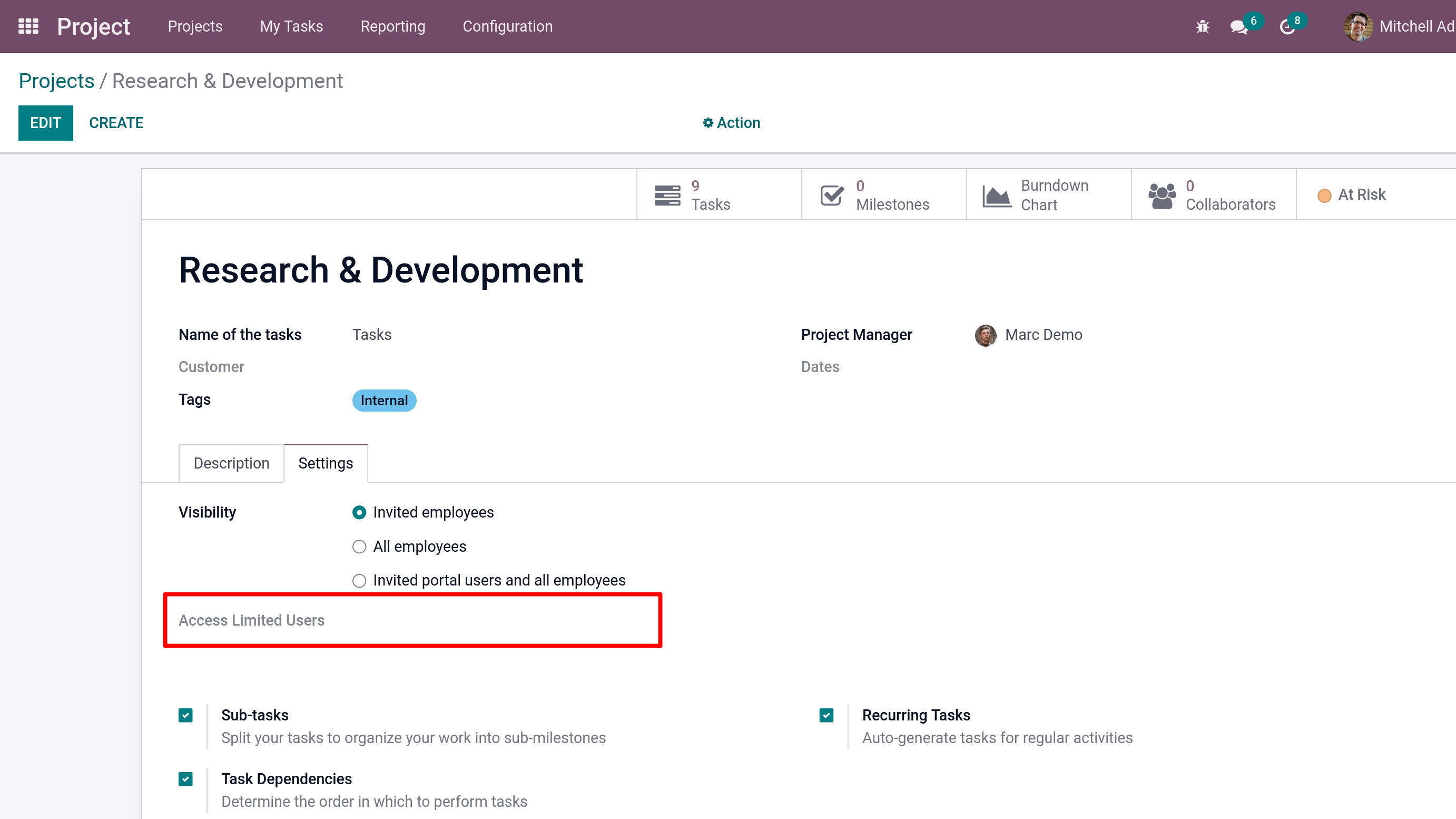Click the At Risk status indicator
This screenshot has height=819, width=1456.
[1351, 194]
